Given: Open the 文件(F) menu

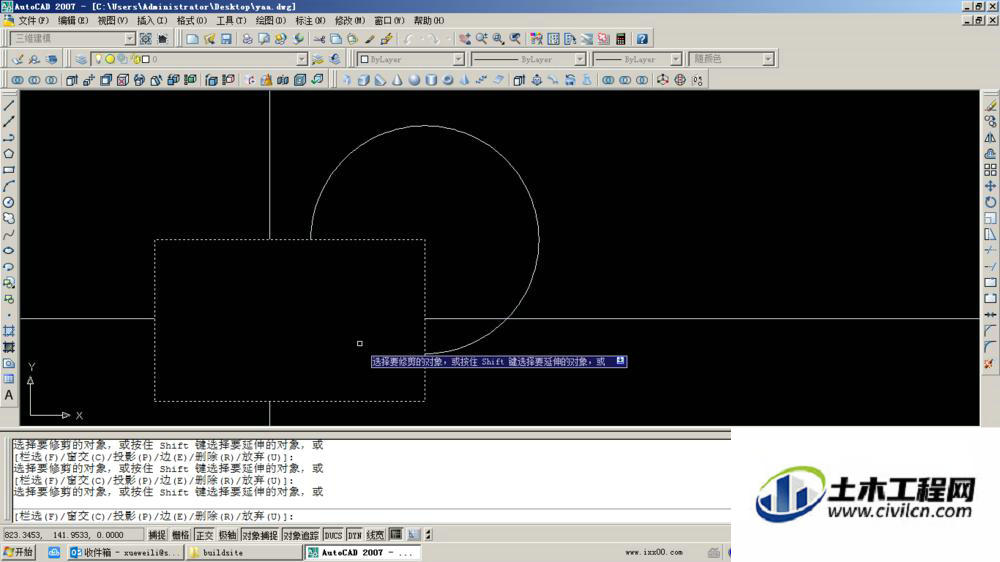Looking at the screenshot, I should coord(33,20).
